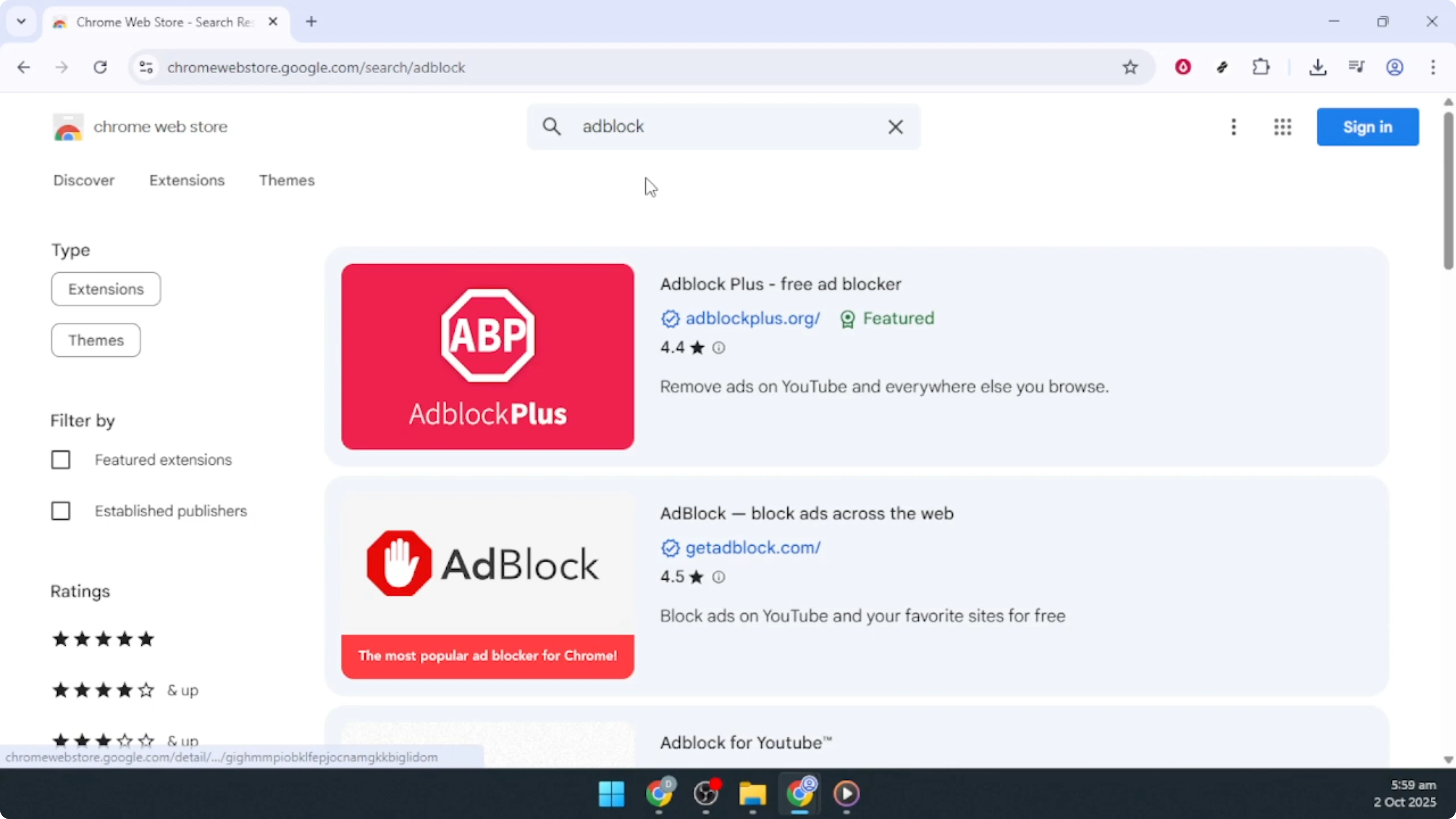Click the site information icon in address bar
The height and width of the screenshot is (819, 1456).
point(145,67)
